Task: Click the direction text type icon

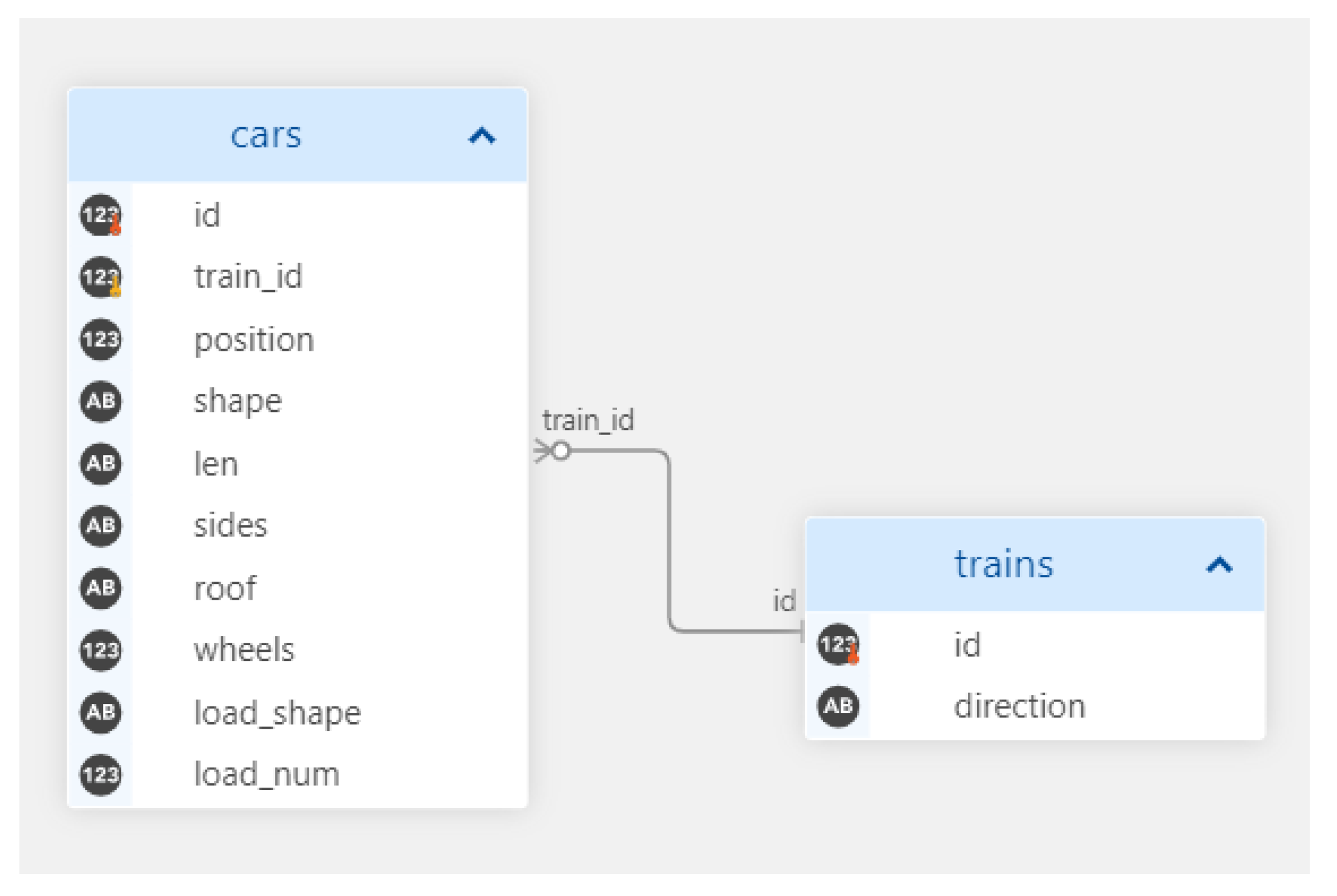Action: (x=838, y=706)
